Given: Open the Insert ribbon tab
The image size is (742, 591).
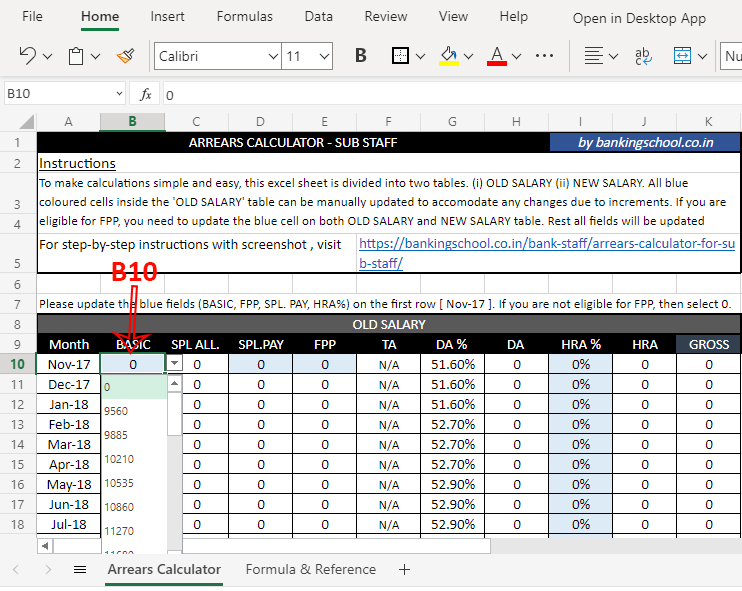Looking at the screenshot, I should (x=167, y=17).
